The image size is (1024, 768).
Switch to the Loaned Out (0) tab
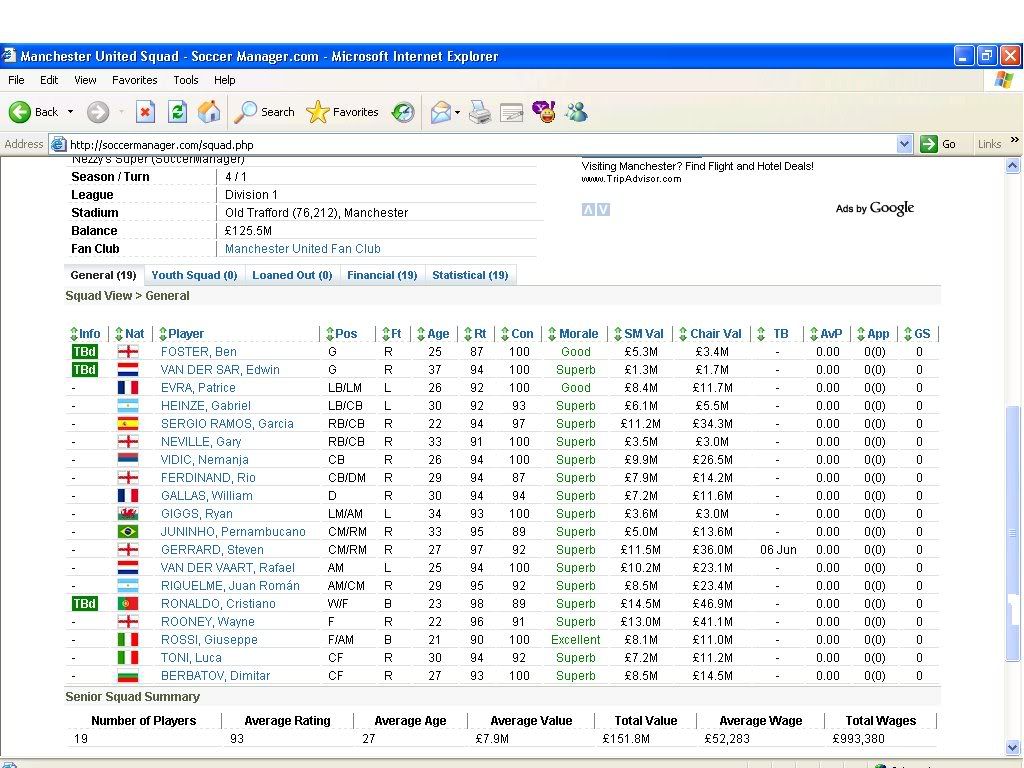pyautogui.click(x=292, y=275)
